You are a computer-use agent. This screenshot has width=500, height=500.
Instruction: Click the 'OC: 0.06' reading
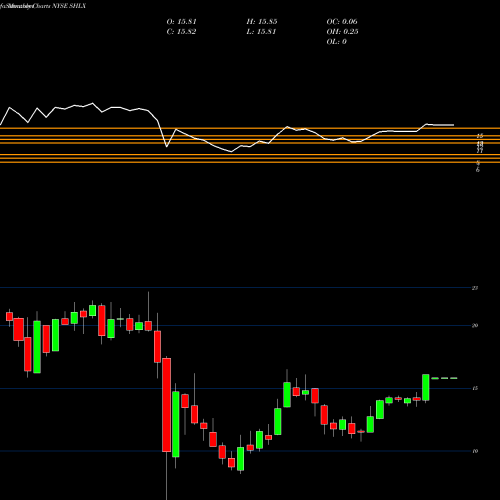(342, 22)
